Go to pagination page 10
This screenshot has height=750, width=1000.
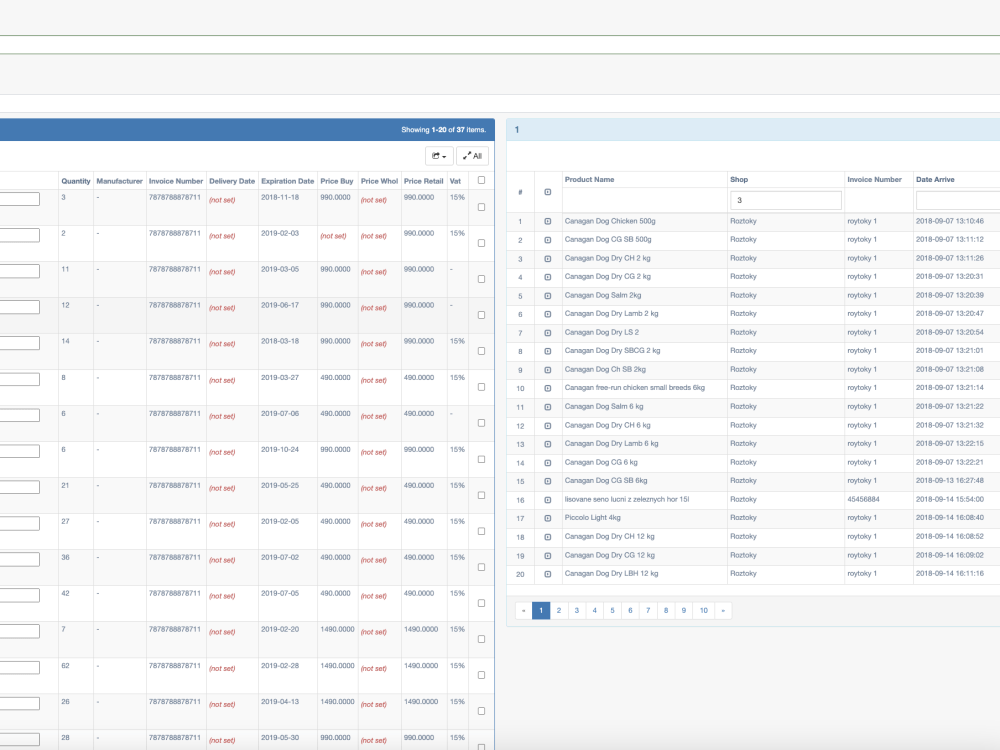pos(703,610)
